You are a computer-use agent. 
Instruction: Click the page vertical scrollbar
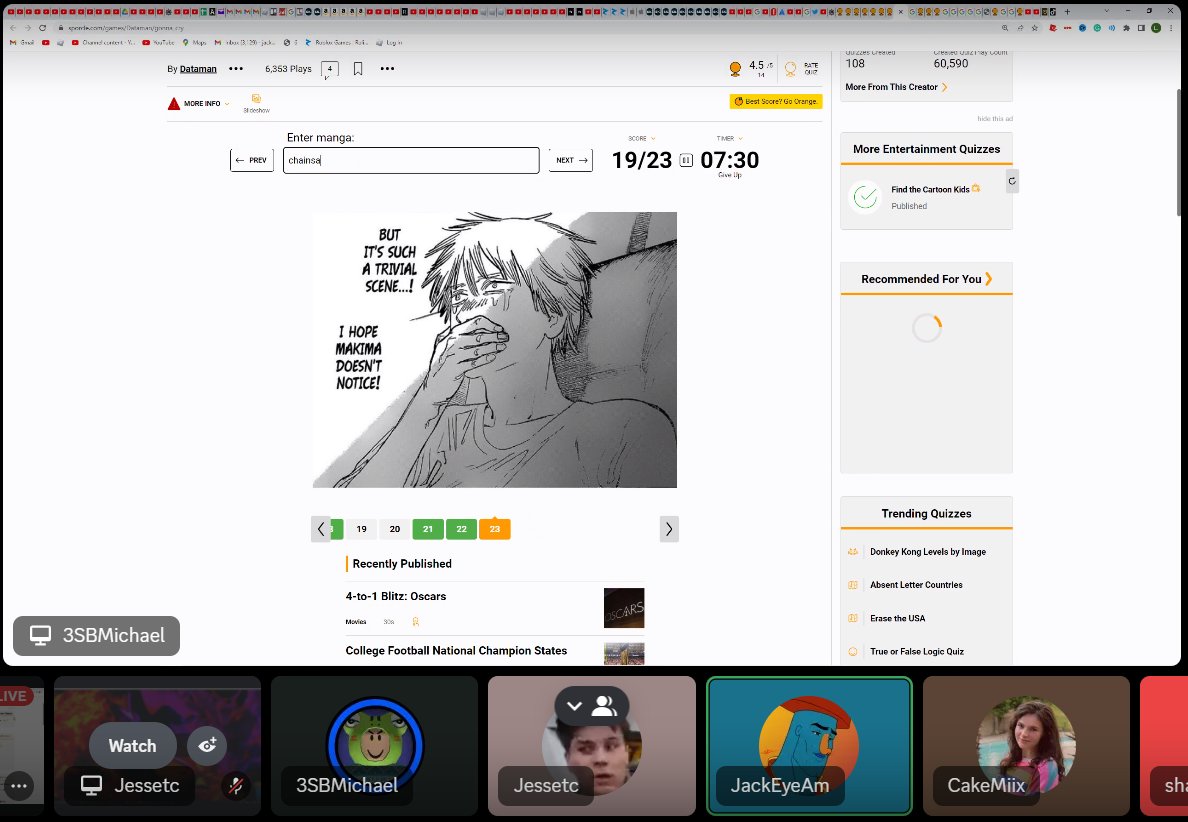(x=1179, y=152)
